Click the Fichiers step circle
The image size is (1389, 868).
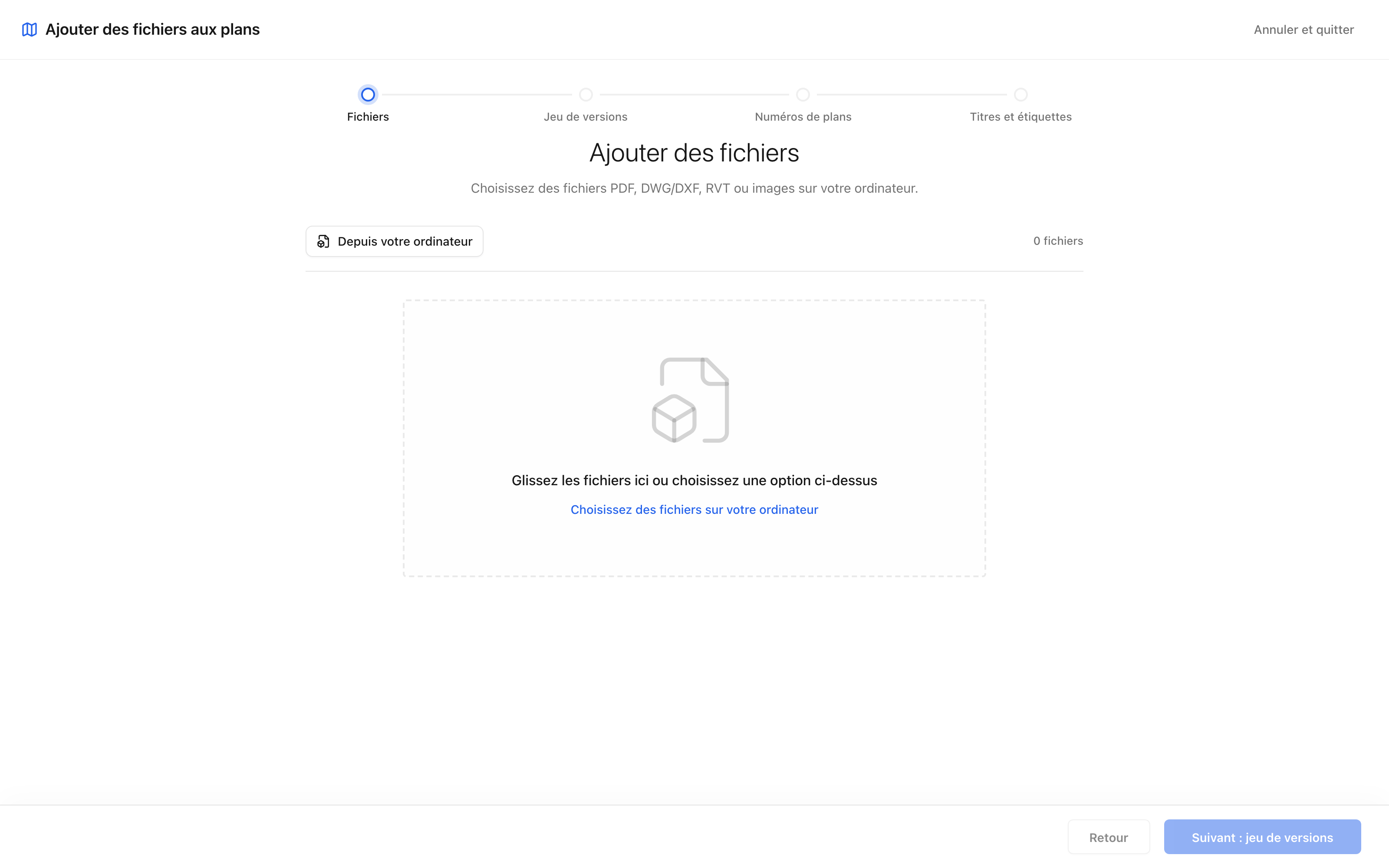pyautogui.click(x=368, y=94)
